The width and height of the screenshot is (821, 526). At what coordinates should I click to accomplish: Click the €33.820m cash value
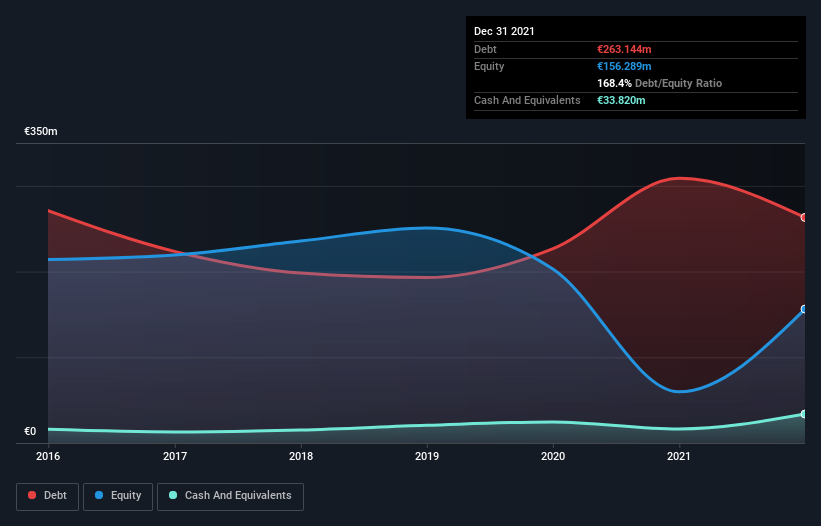click(621, 100)
